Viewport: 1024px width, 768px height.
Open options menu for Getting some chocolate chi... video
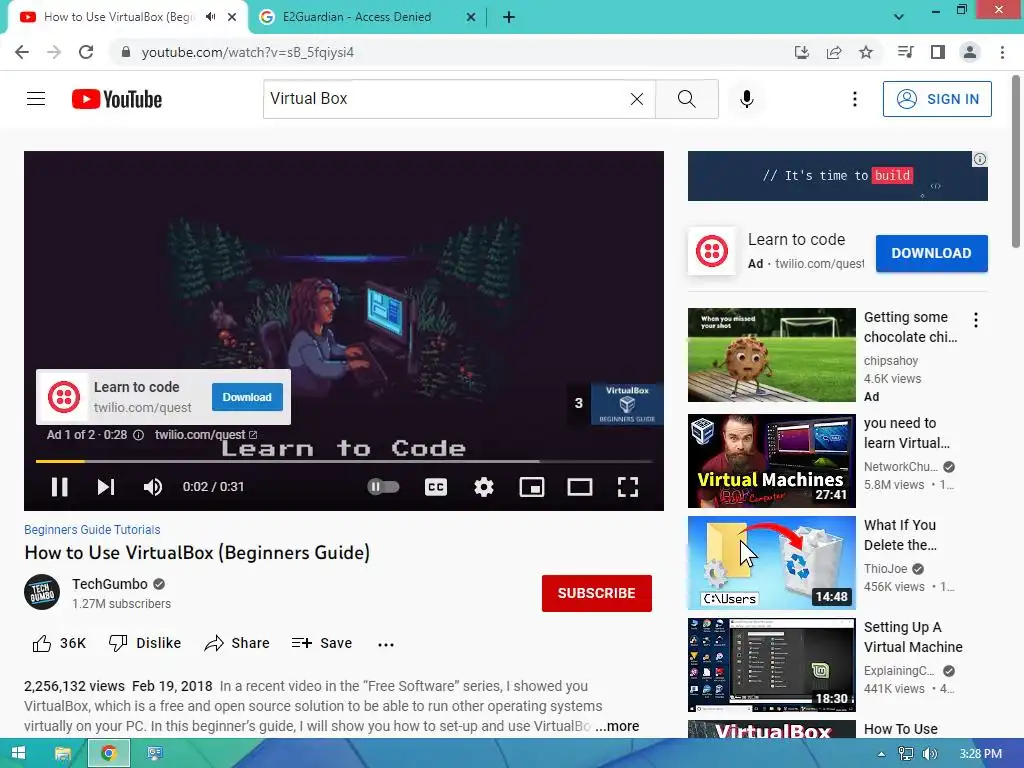click(976, 320)
